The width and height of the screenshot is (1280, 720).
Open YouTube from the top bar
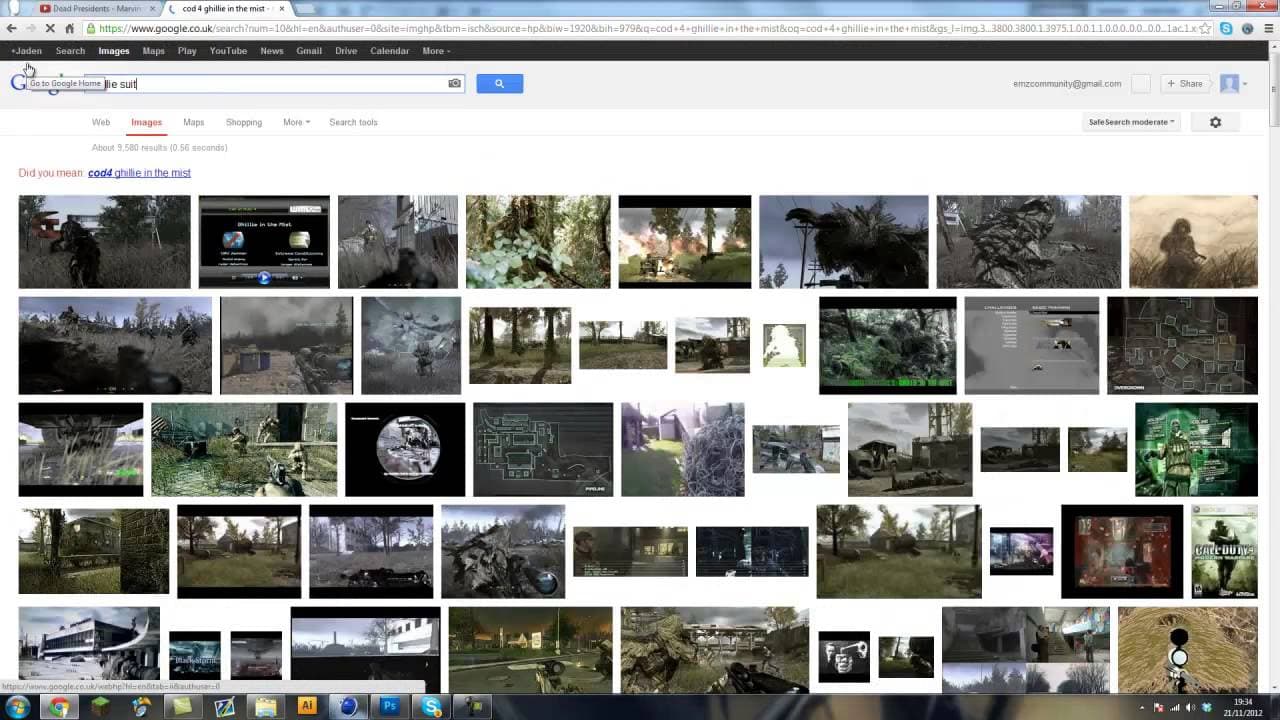coord(228,51)
